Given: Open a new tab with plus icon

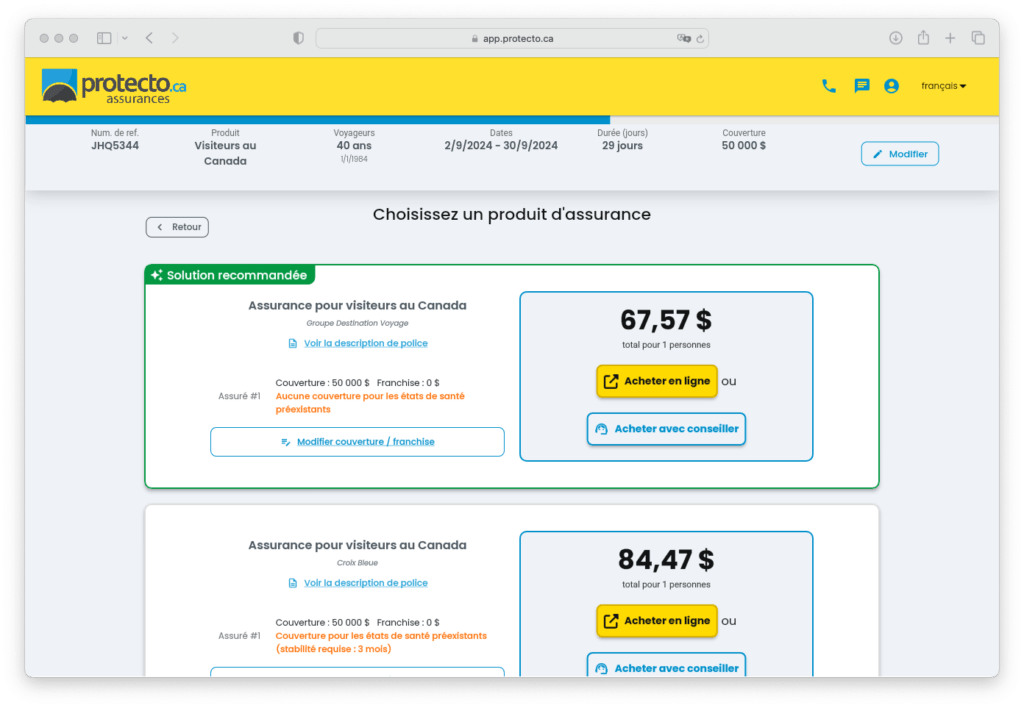Looking at the screenshot, I should tap(950, 38).
